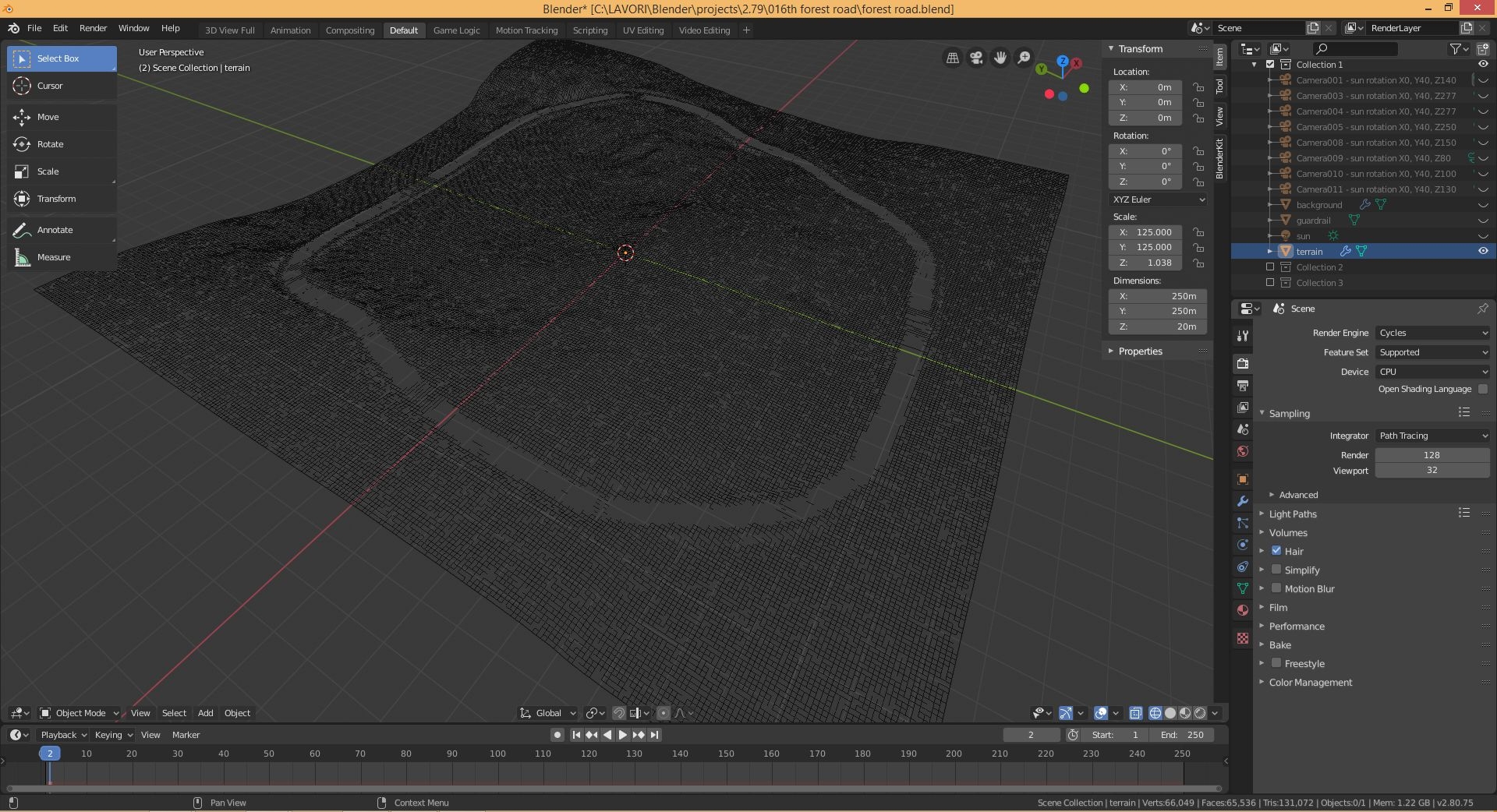
Task: Create a new scene with the plus button
Action: point(1312,27)
